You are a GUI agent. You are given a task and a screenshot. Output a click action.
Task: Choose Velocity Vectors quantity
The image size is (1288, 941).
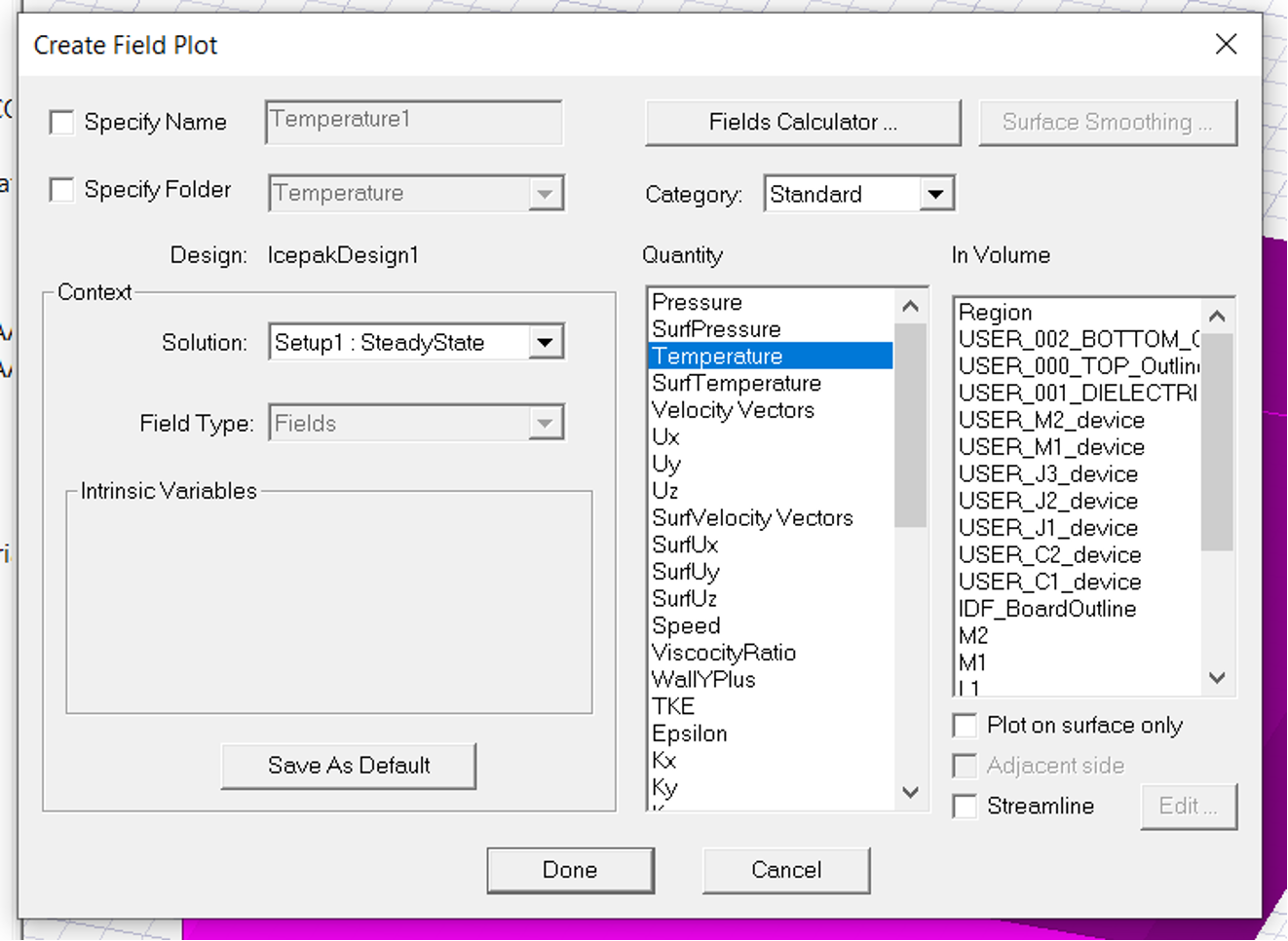click(x=733, y=410)
